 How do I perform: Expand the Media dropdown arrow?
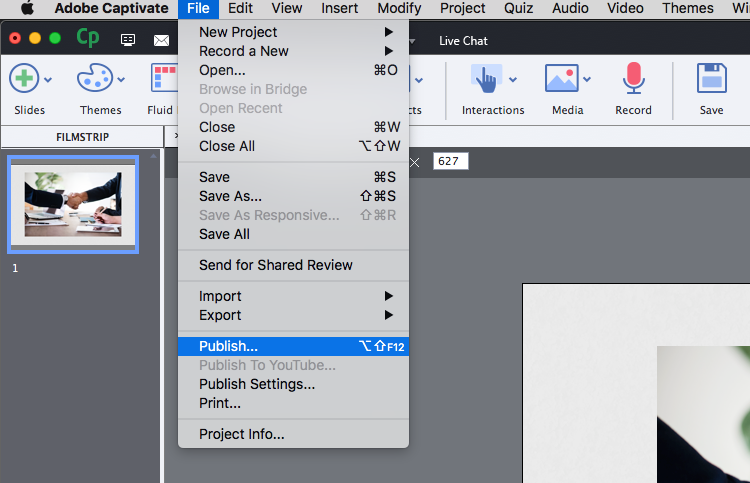pyautogui.click(x=587, y=80)
